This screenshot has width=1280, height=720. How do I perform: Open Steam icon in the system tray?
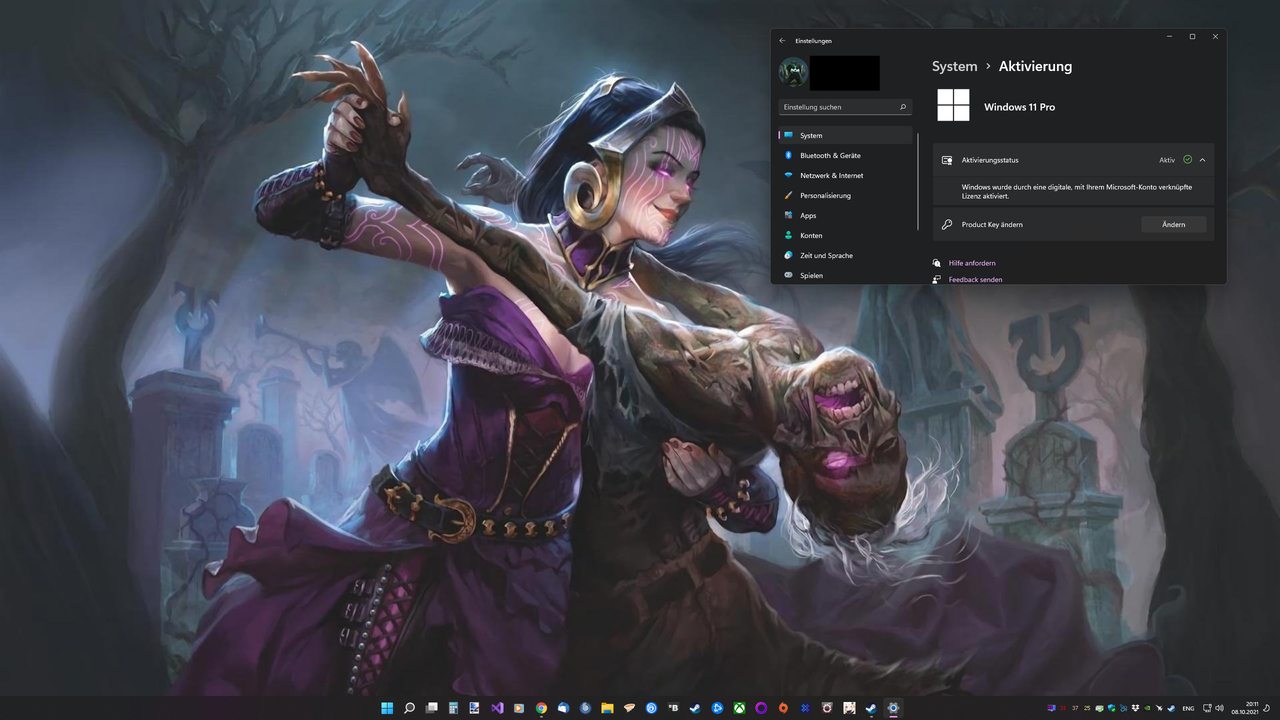[x=1171, y=708]
